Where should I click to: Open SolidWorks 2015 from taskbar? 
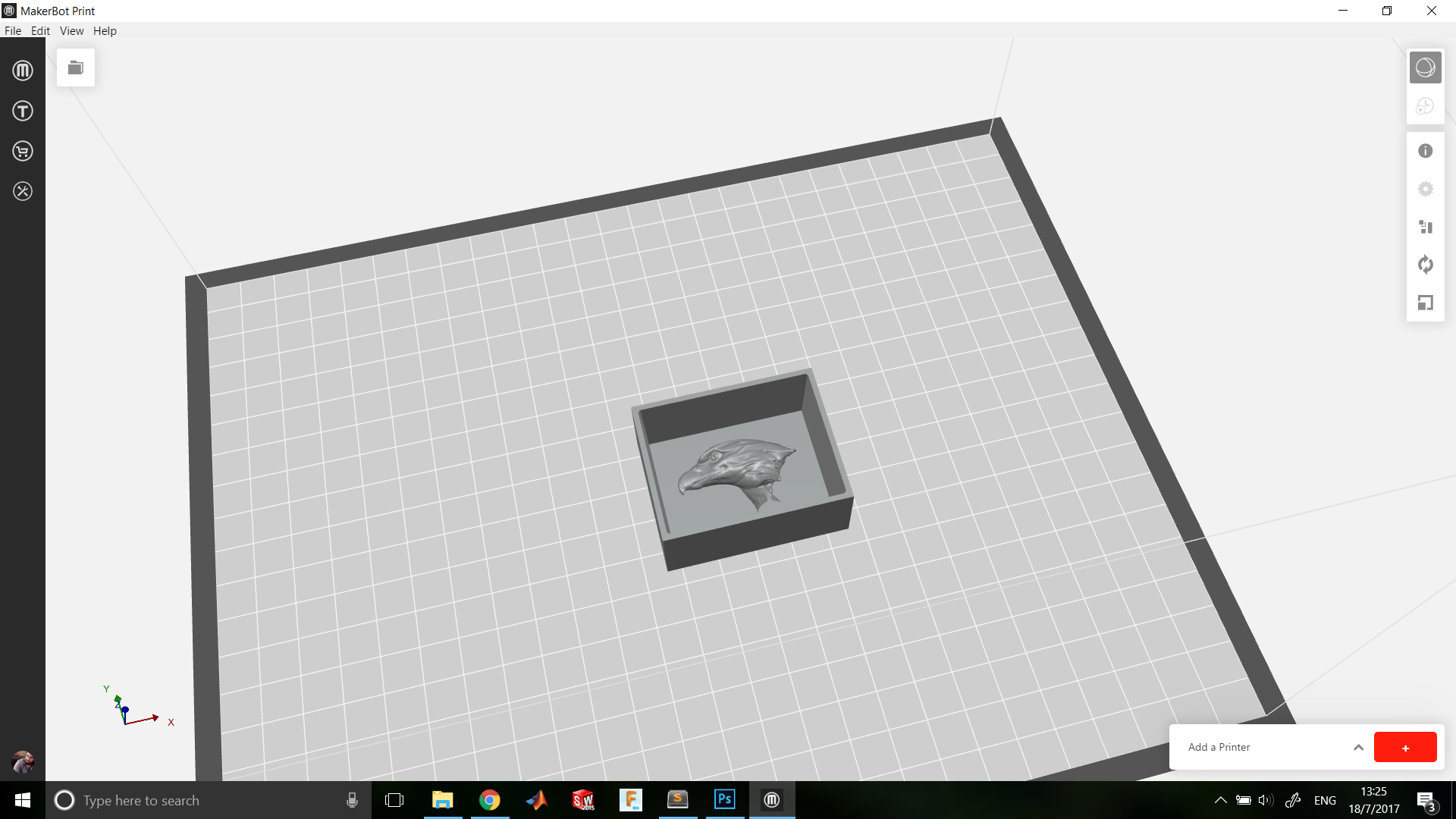click(x=583, y=800)
